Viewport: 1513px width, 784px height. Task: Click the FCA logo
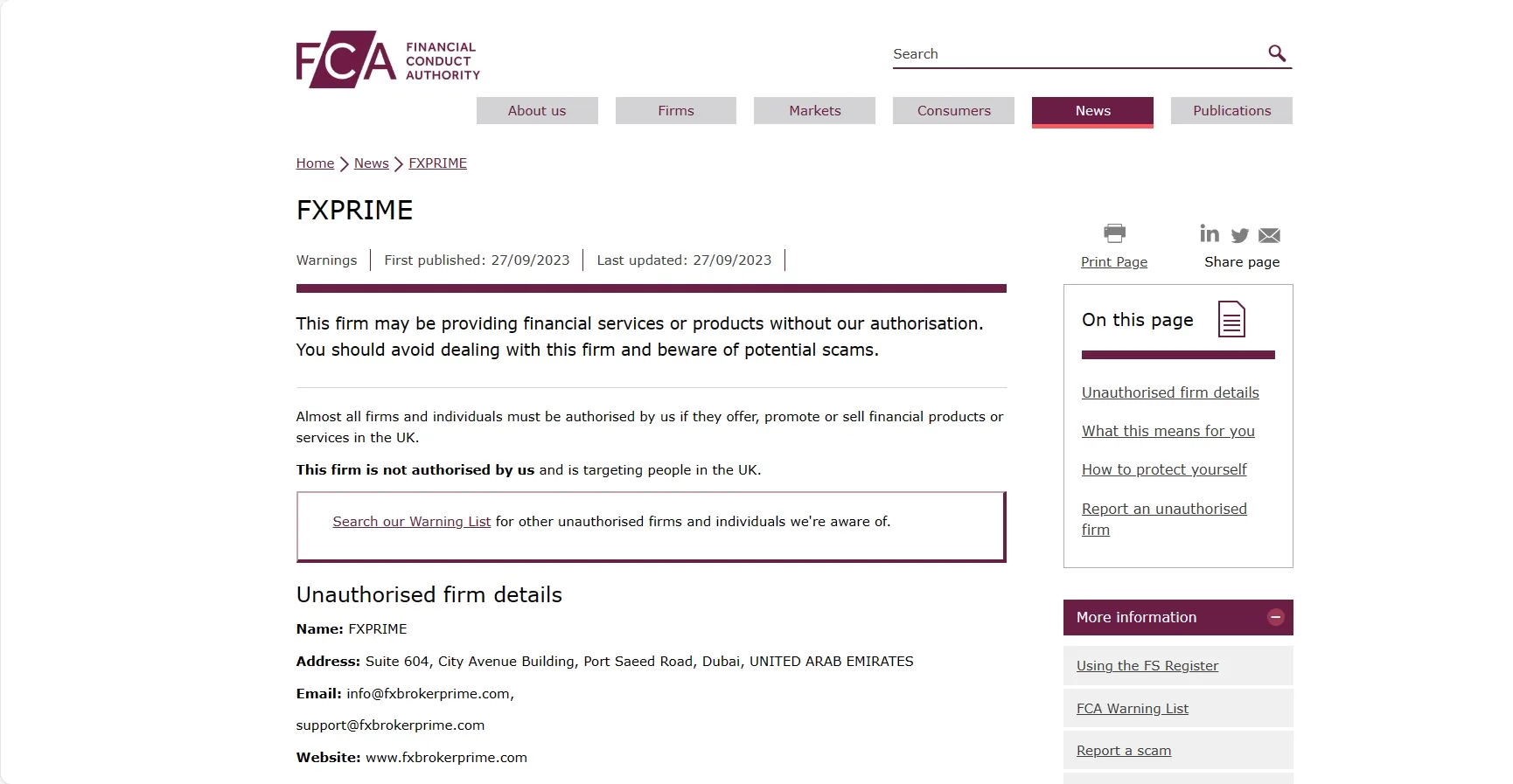[387, 59]
